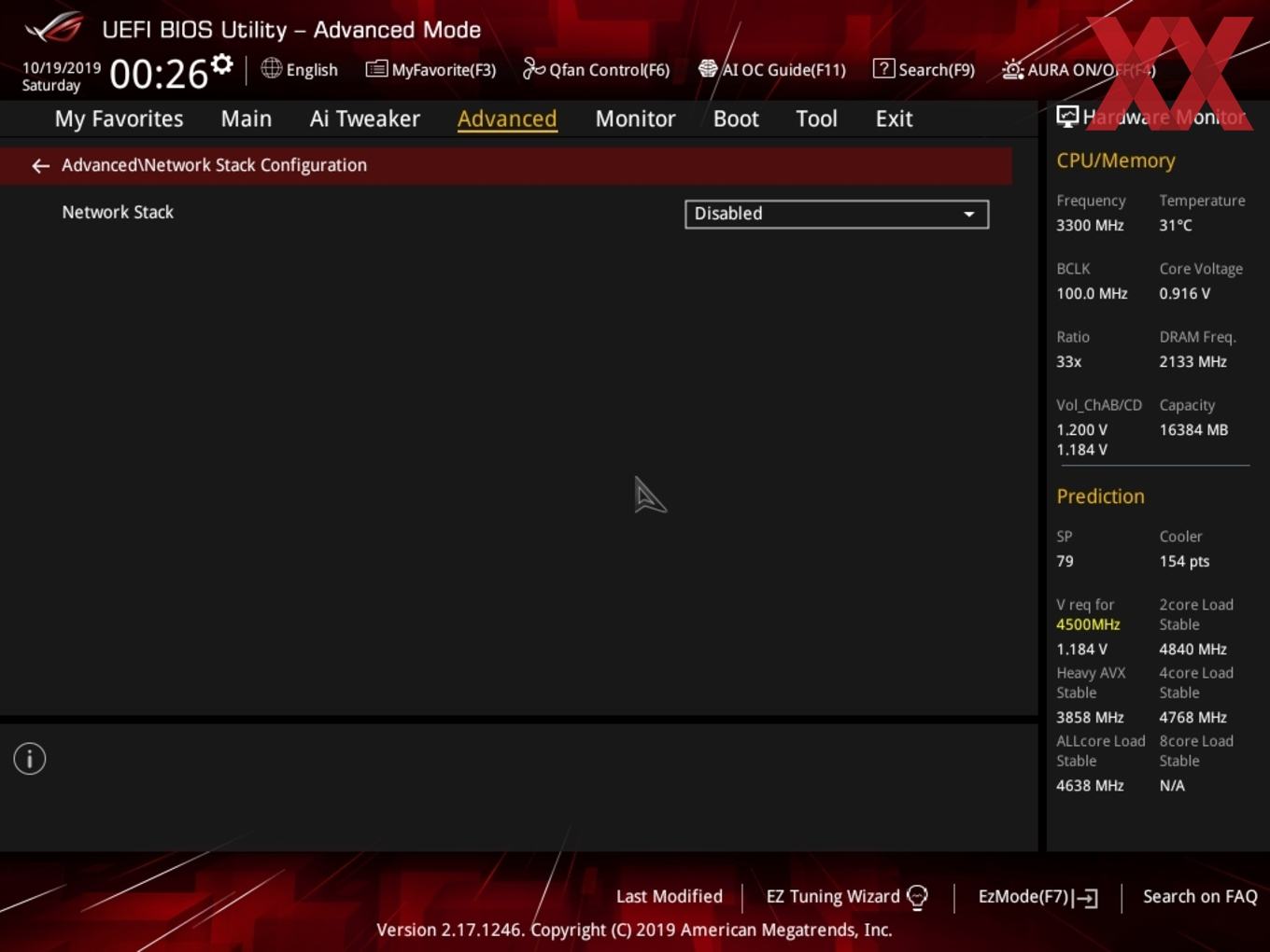Viewport: 1270px width, 952px height.
Task: Click the settings gear next to the clock
Action: [x=221, y=64]
